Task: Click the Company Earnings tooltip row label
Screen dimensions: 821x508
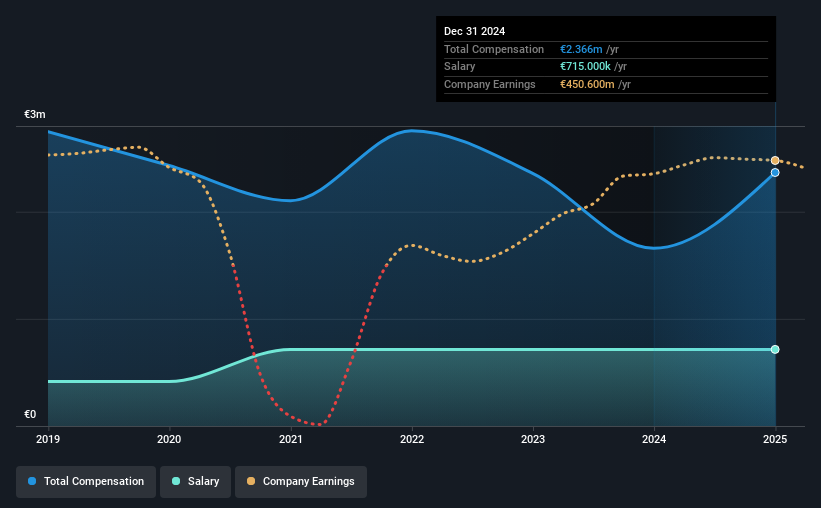Action: click(490, 84)
